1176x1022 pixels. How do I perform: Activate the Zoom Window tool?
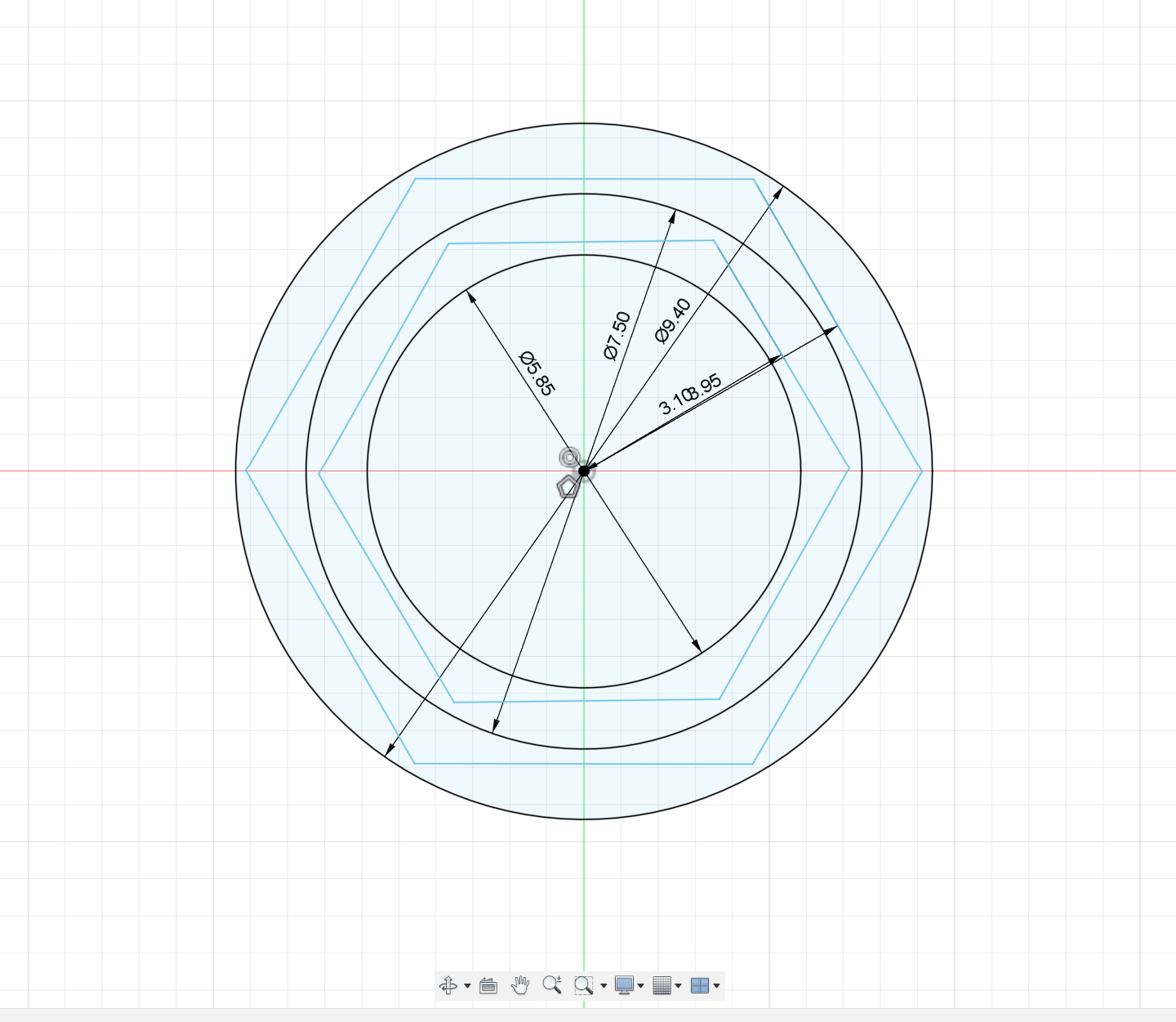(x=581, y=985)
